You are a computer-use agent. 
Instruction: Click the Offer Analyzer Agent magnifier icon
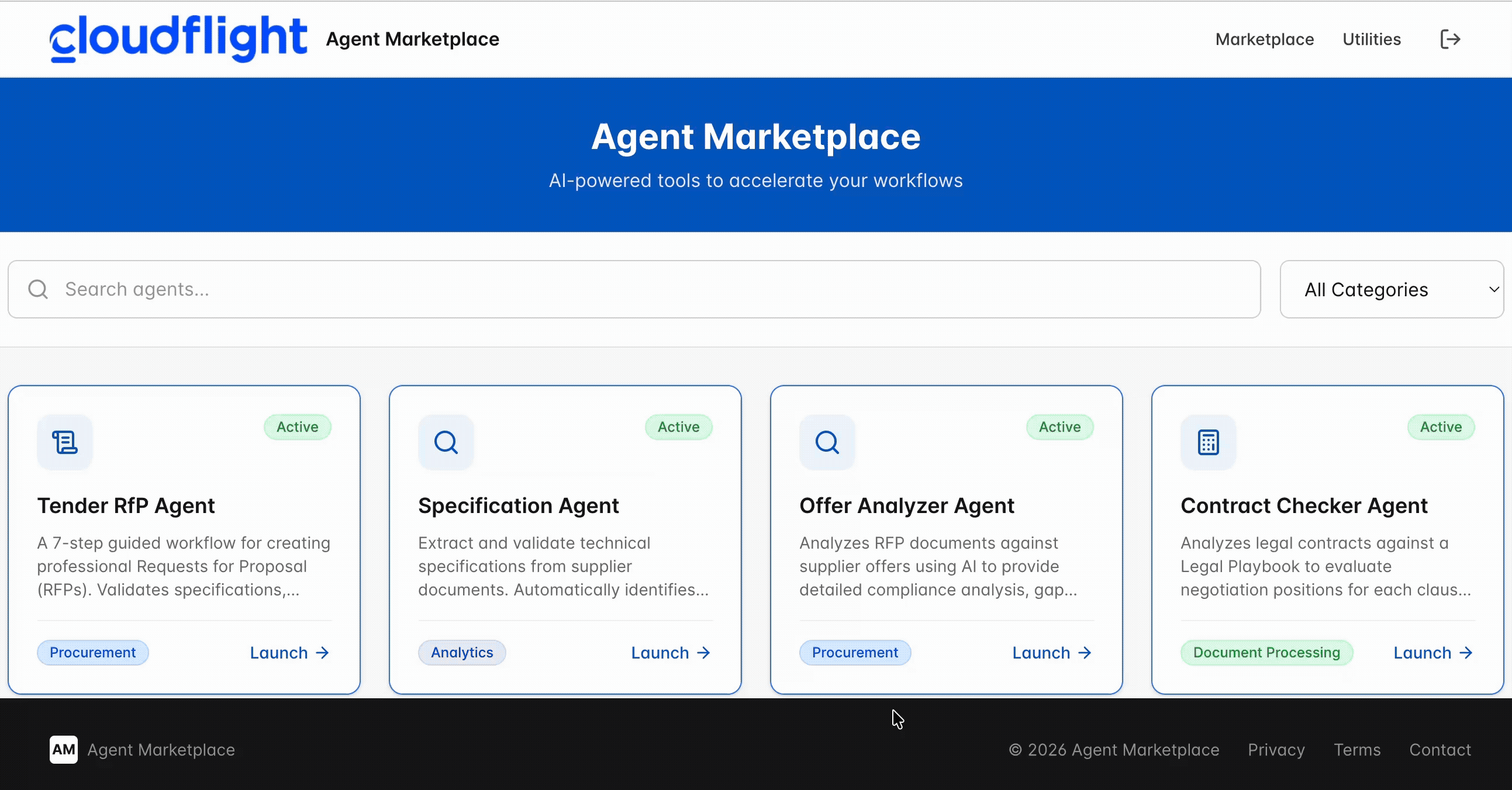click(x=827, y=442)
